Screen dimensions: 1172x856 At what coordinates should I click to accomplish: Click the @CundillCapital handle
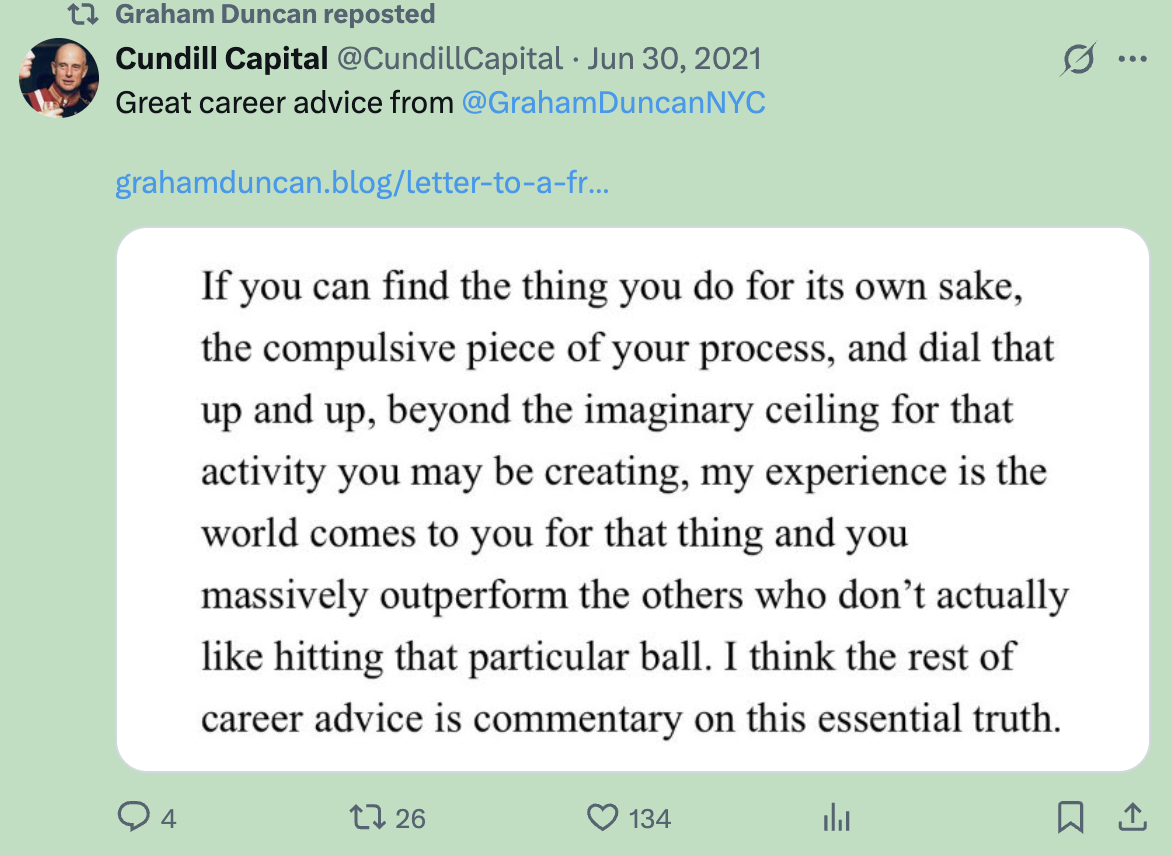pyautogui.click(x=450, y=59)
